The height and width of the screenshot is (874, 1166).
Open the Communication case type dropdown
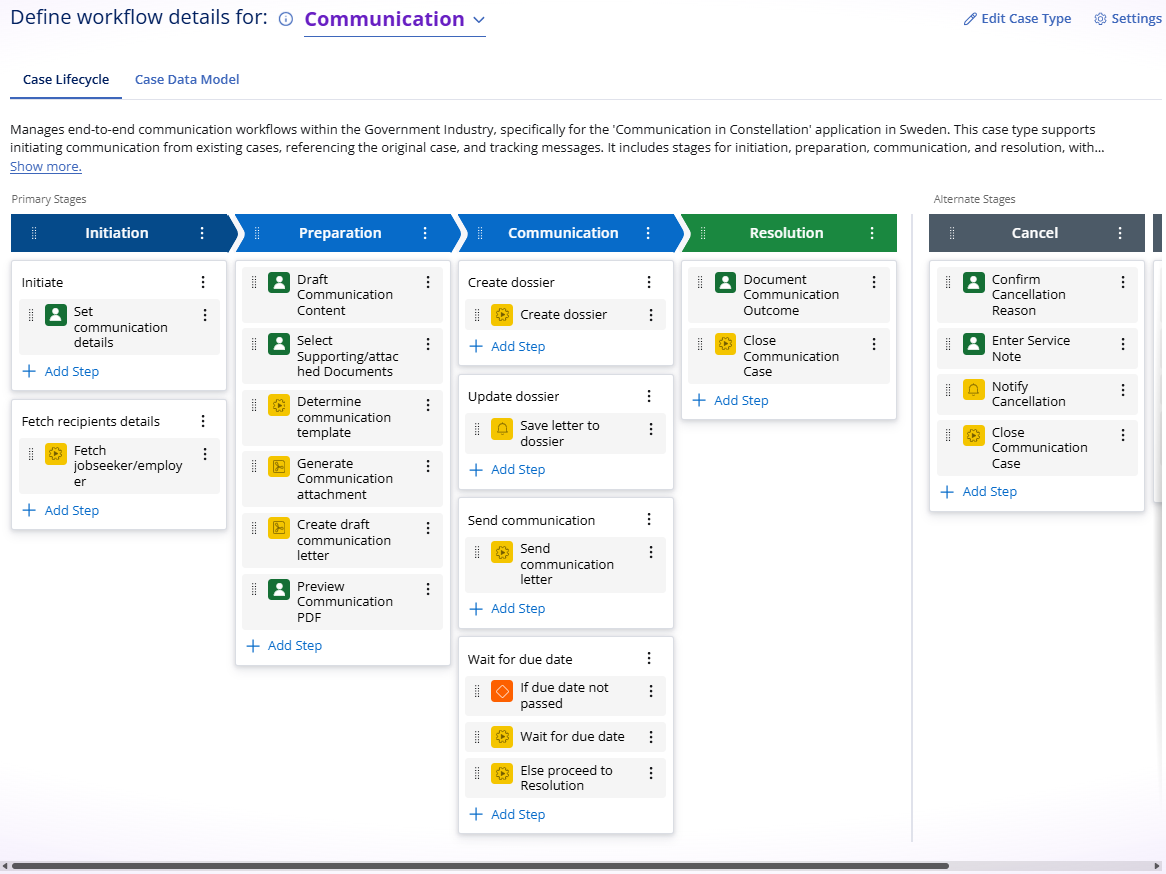click(395, 19)
